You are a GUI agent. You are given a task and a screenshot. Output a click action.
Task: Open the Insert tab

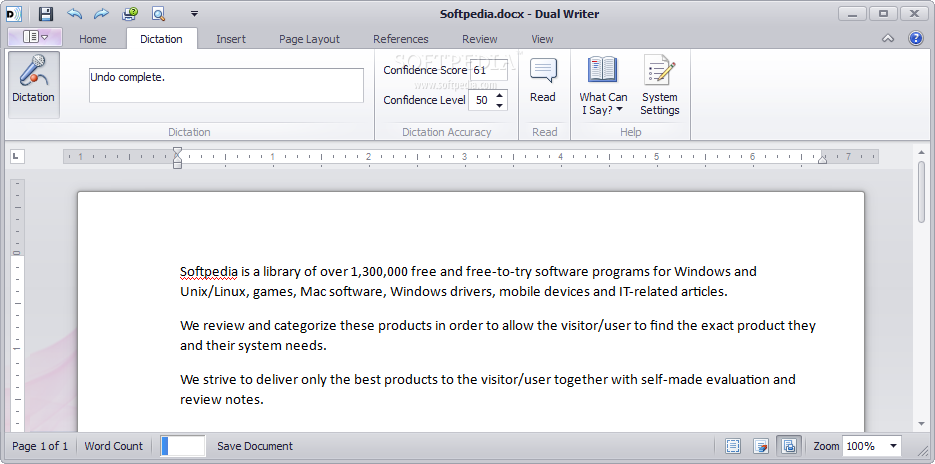point(231,39)
